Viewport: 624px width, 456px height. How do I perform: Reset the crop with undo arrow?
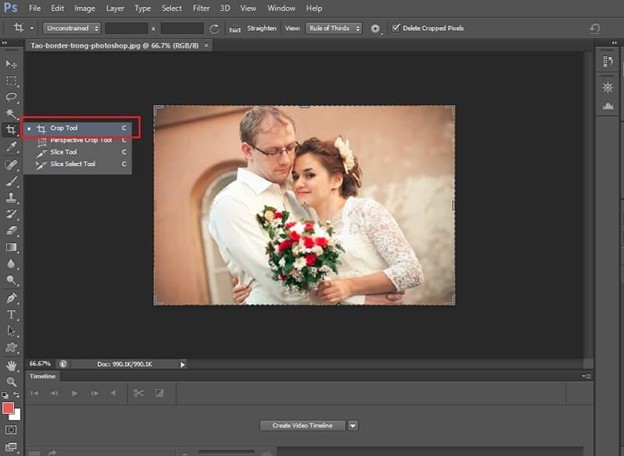[x=595, y=28]
